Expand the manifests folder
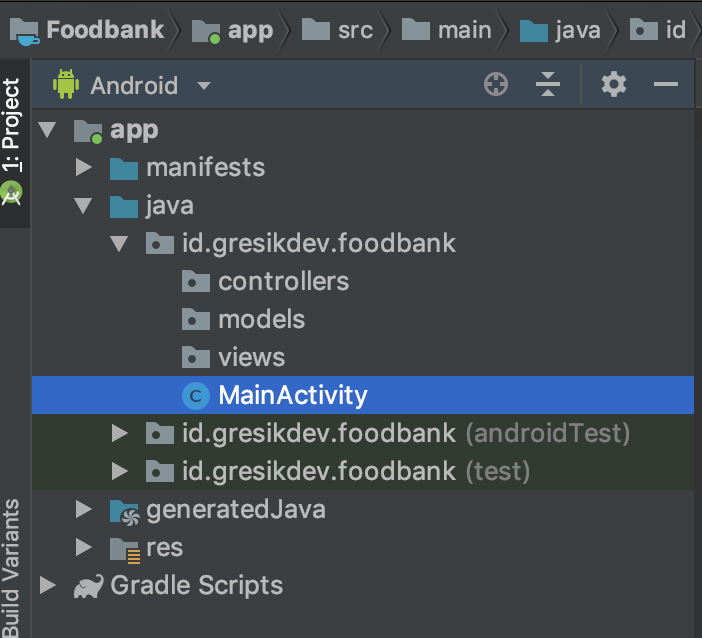 (83, 168)
